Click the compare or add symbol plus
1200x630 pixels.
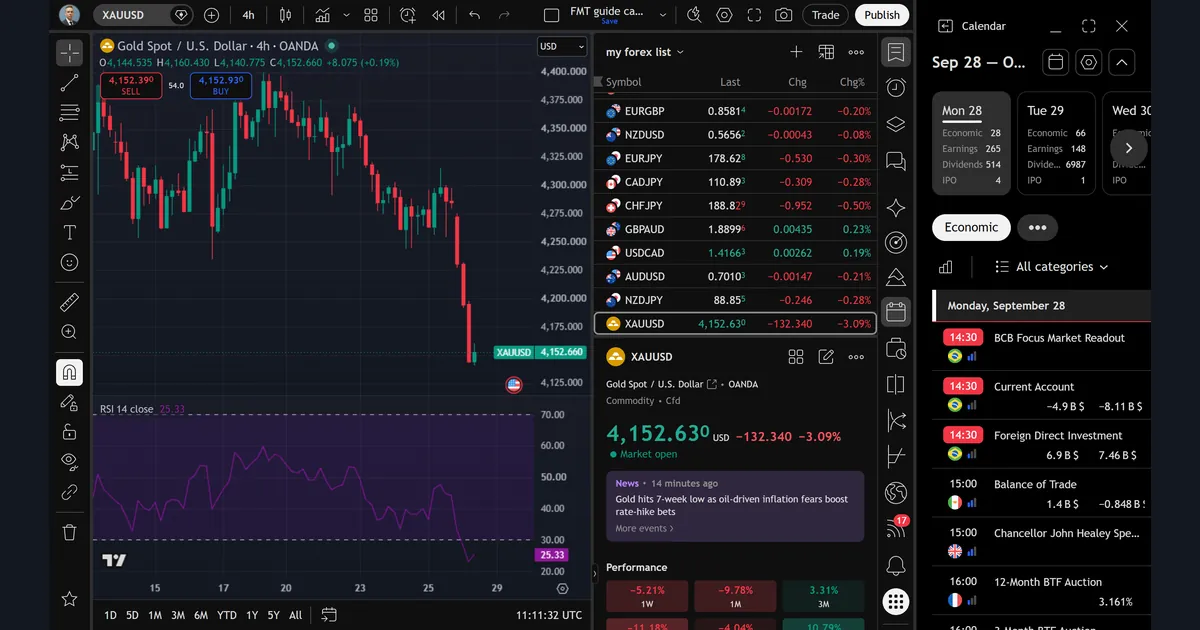[211, 15]
